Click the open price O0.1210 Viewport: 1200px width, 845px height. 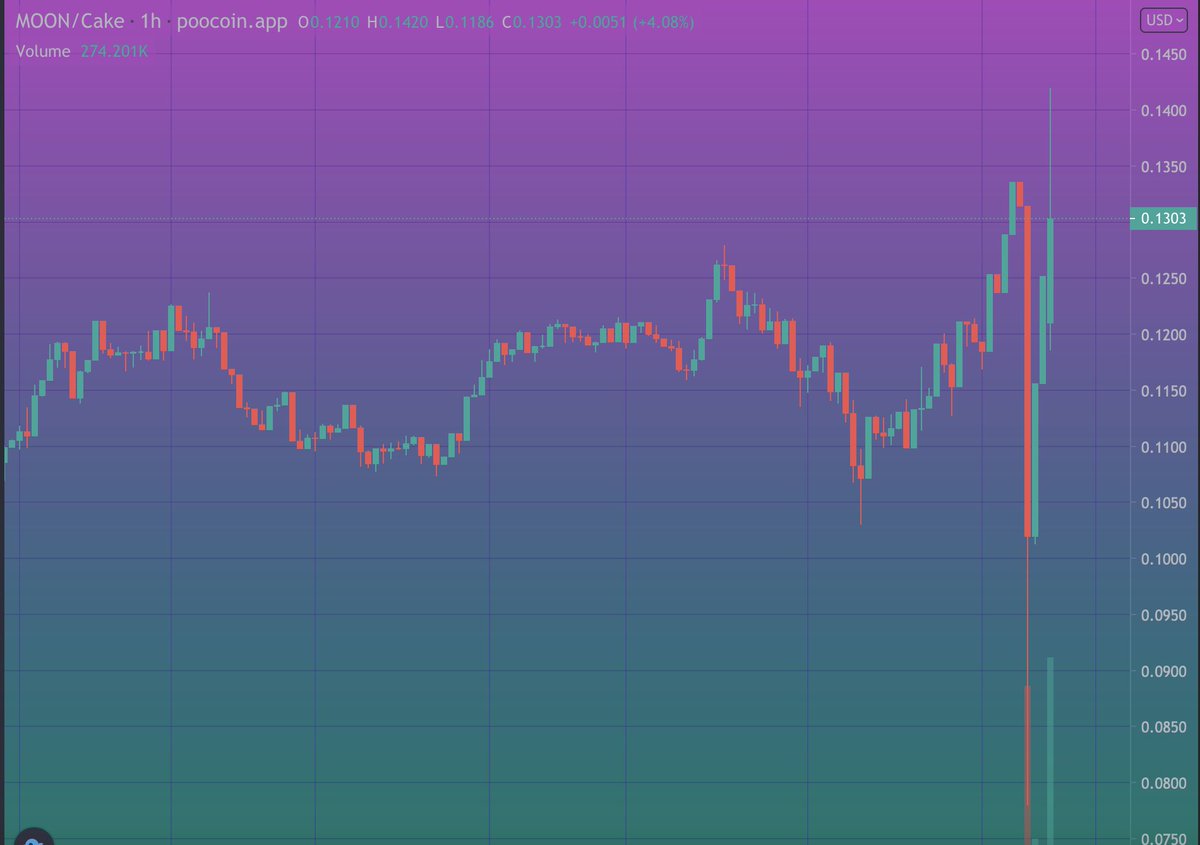pos(330,22)
